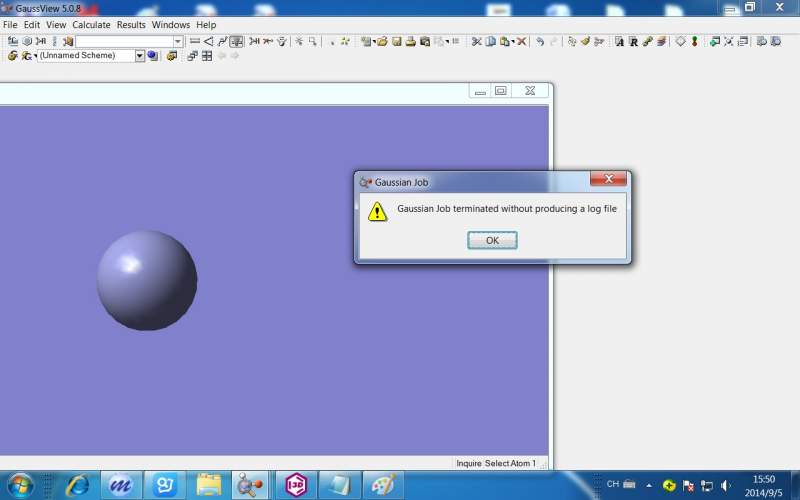Close the molecule view window
This screenshot has width=800, height=500.
(530, 91)
